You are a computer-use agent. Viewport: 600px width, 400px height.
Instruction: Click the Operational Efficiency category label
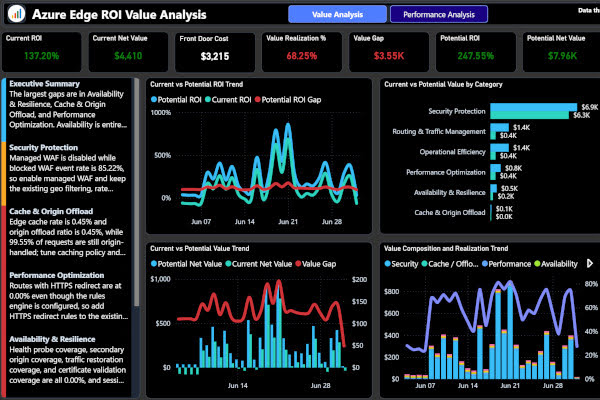point(453,152)
